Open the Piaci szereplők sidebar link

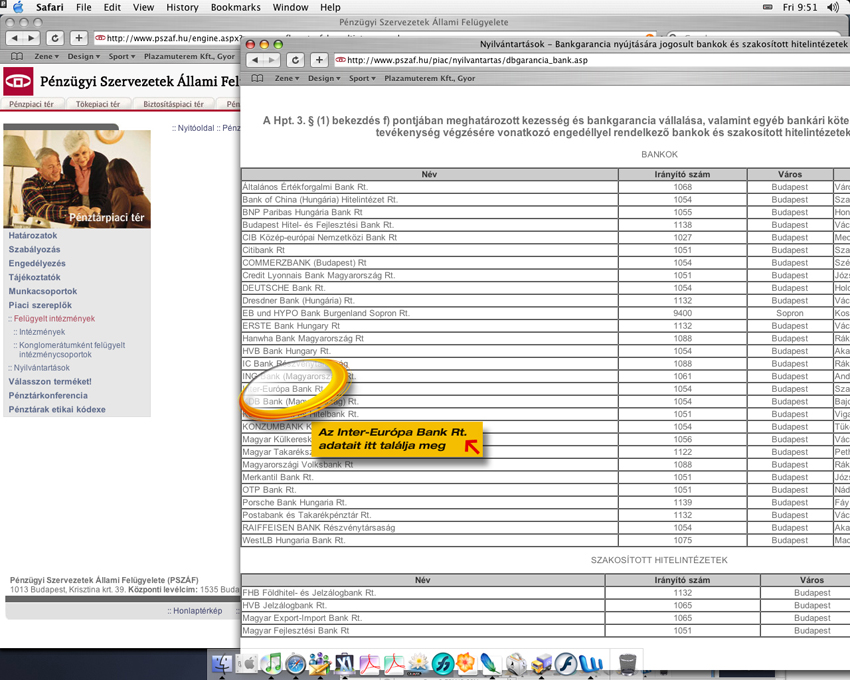(x=40, y=305)
